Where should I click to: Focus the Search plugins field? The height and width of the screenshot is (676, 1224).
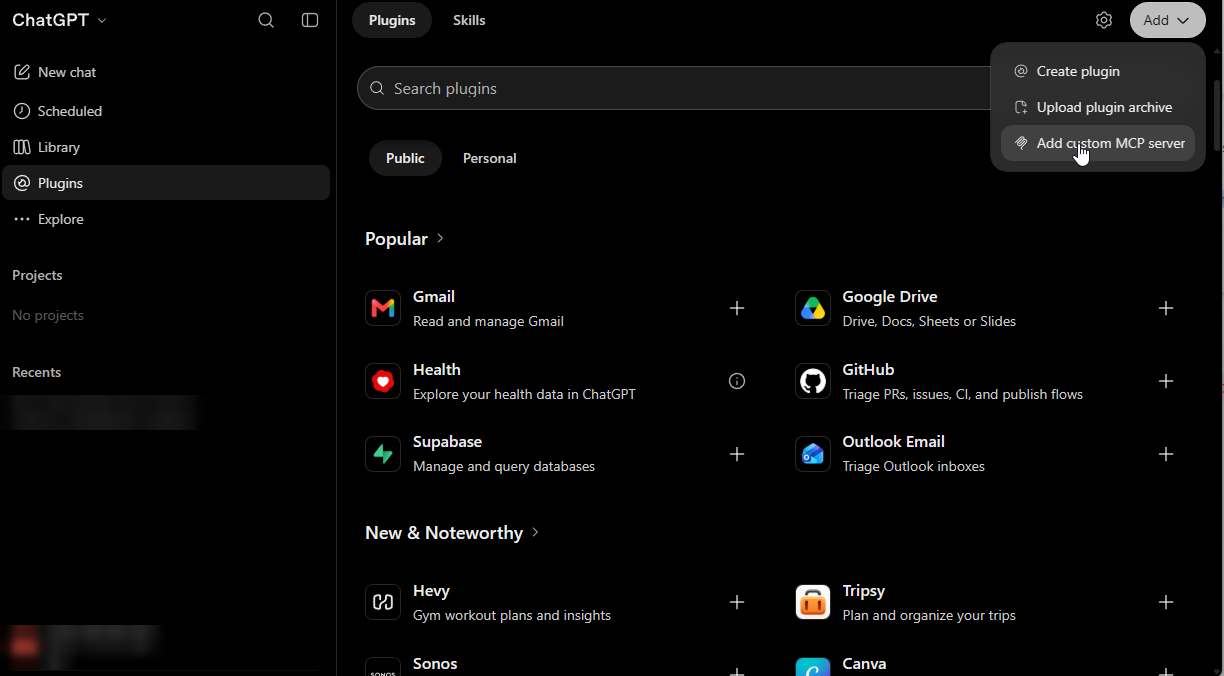point(673,88)
